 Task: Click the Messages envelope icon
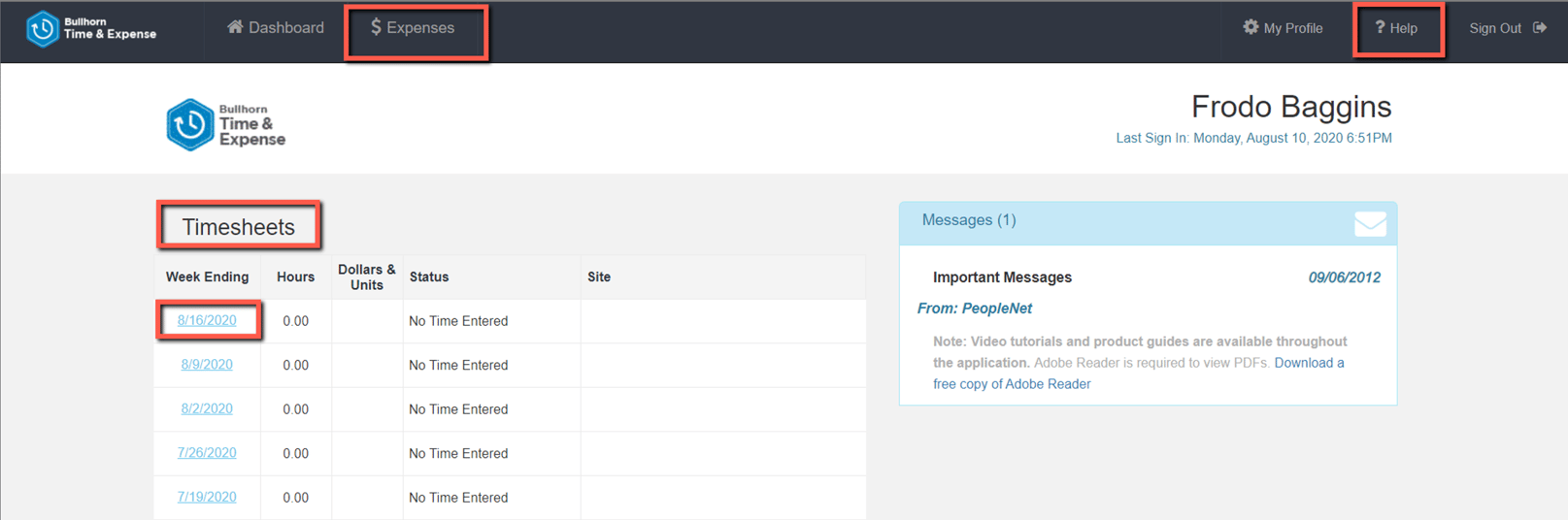[1370, 224]
